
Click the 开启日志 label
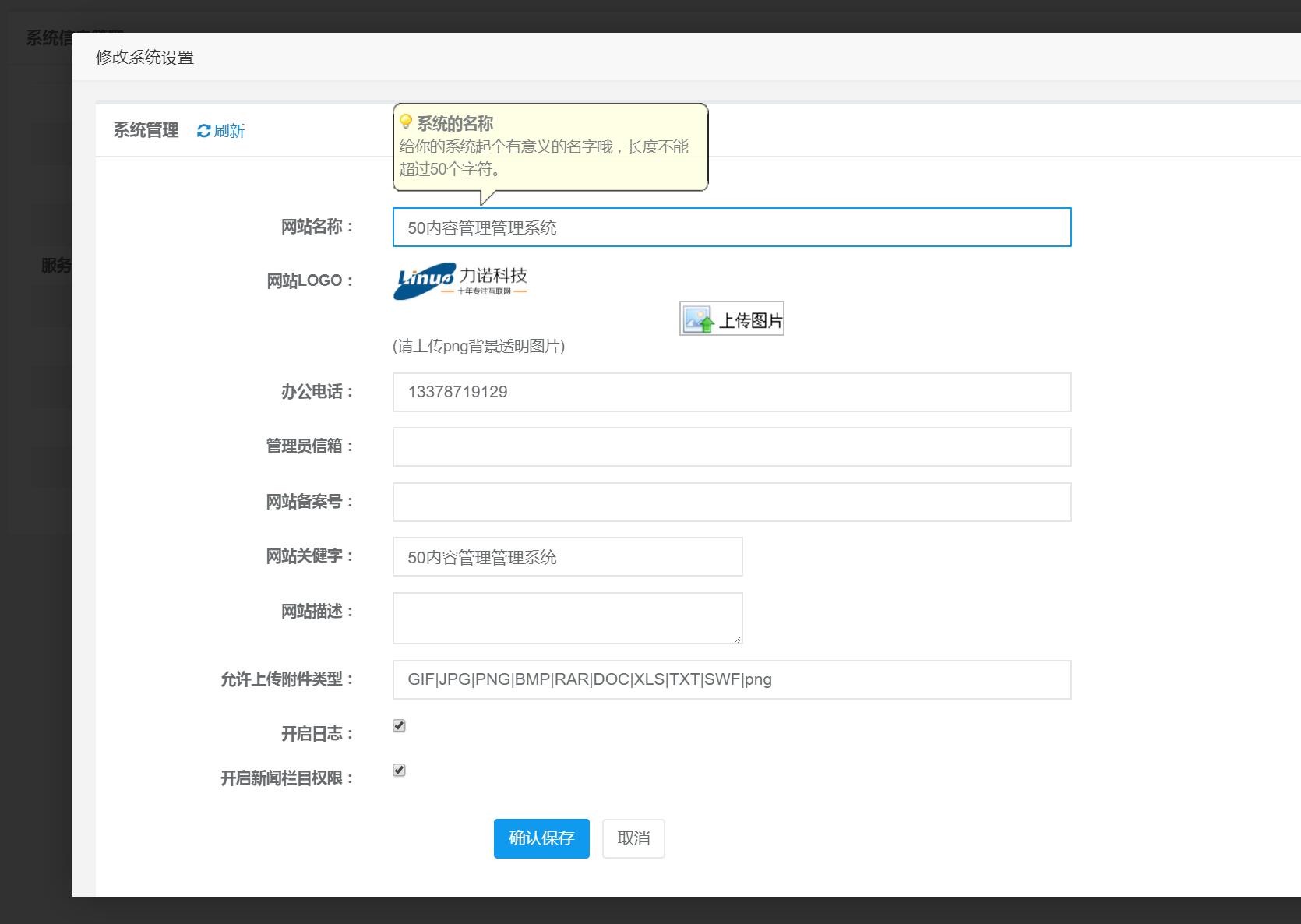click(x=317, y=734)
